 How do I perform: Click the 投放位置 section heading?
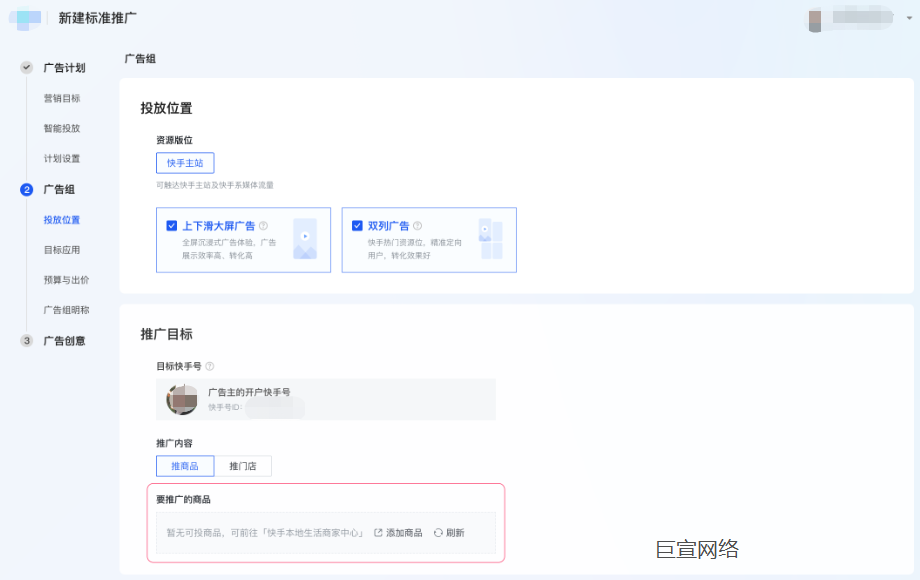pos(167,108)
